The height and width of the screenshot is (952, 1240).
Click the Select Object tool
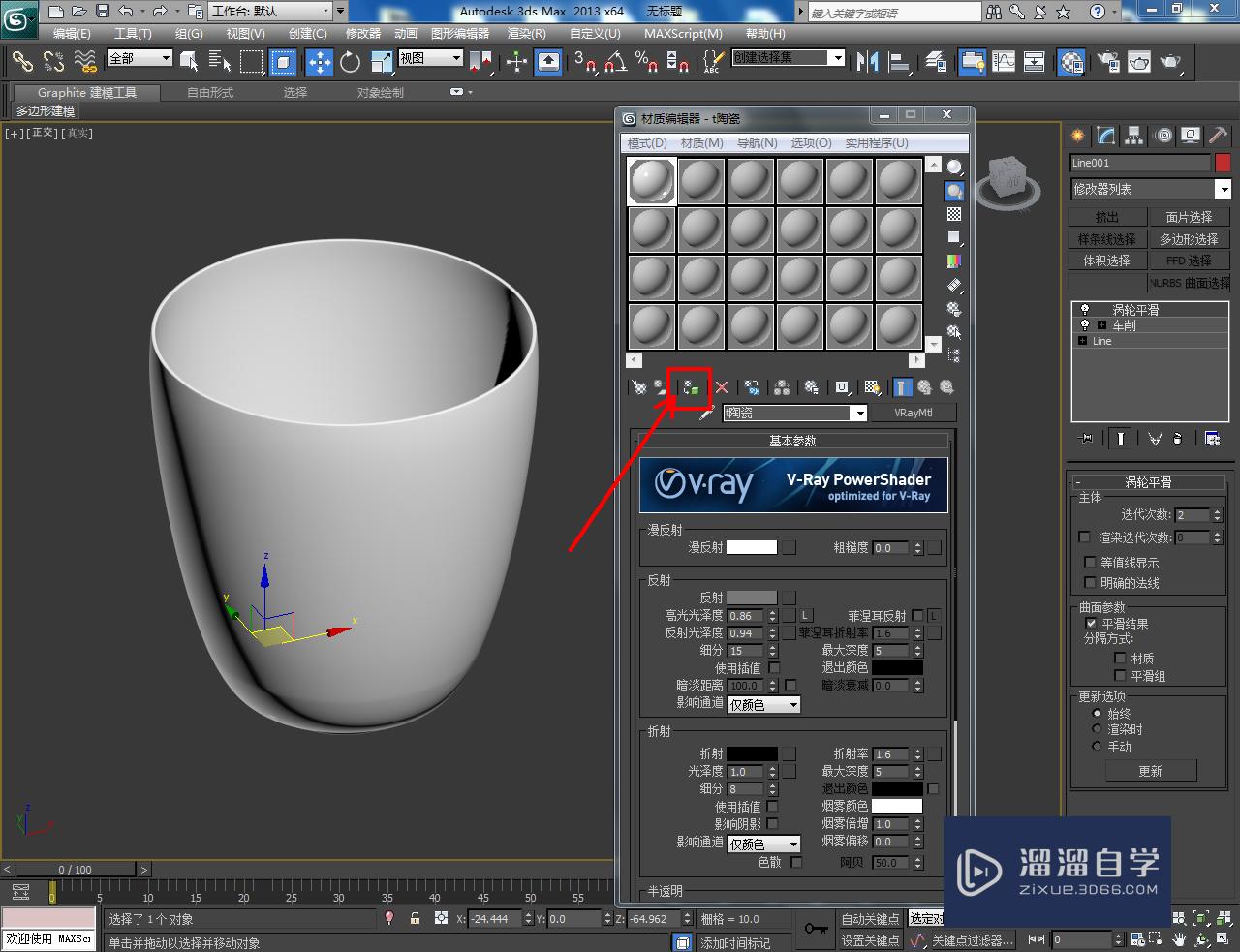click(189, 62)
